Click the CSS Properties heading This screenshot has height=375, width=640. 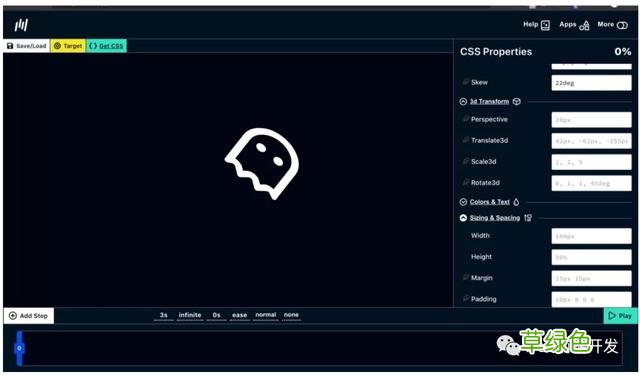[496, 52]
